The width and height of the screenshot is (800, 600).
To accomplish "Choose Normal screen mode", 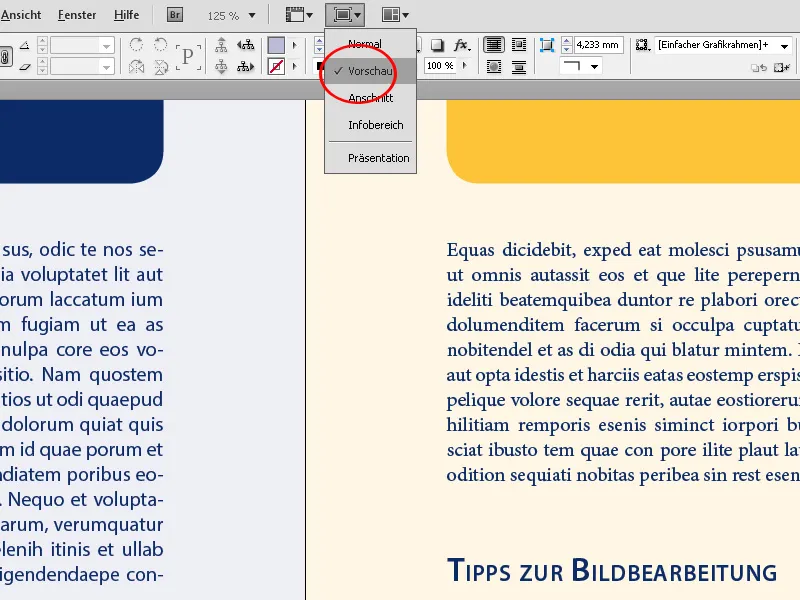I will [x=370, y=44].
